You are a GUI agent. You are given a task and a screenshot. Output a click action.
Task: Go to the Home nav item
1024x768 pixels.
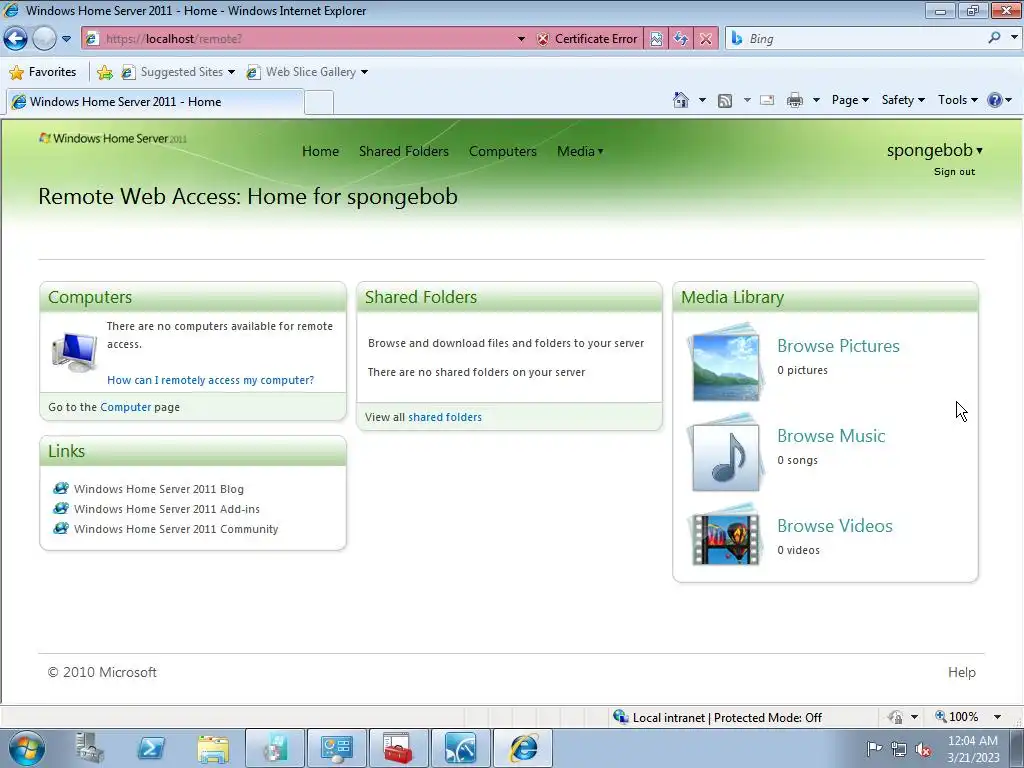[x=320, y=151]
